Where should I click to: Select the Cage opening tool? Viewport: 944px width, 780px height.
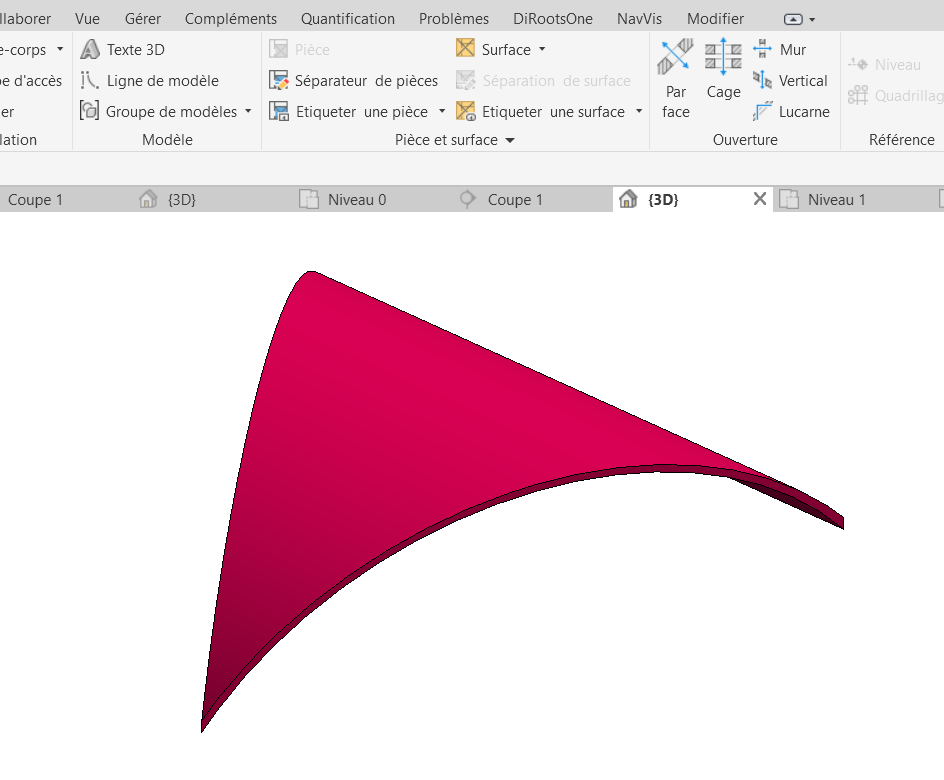[x=723, y=70]
